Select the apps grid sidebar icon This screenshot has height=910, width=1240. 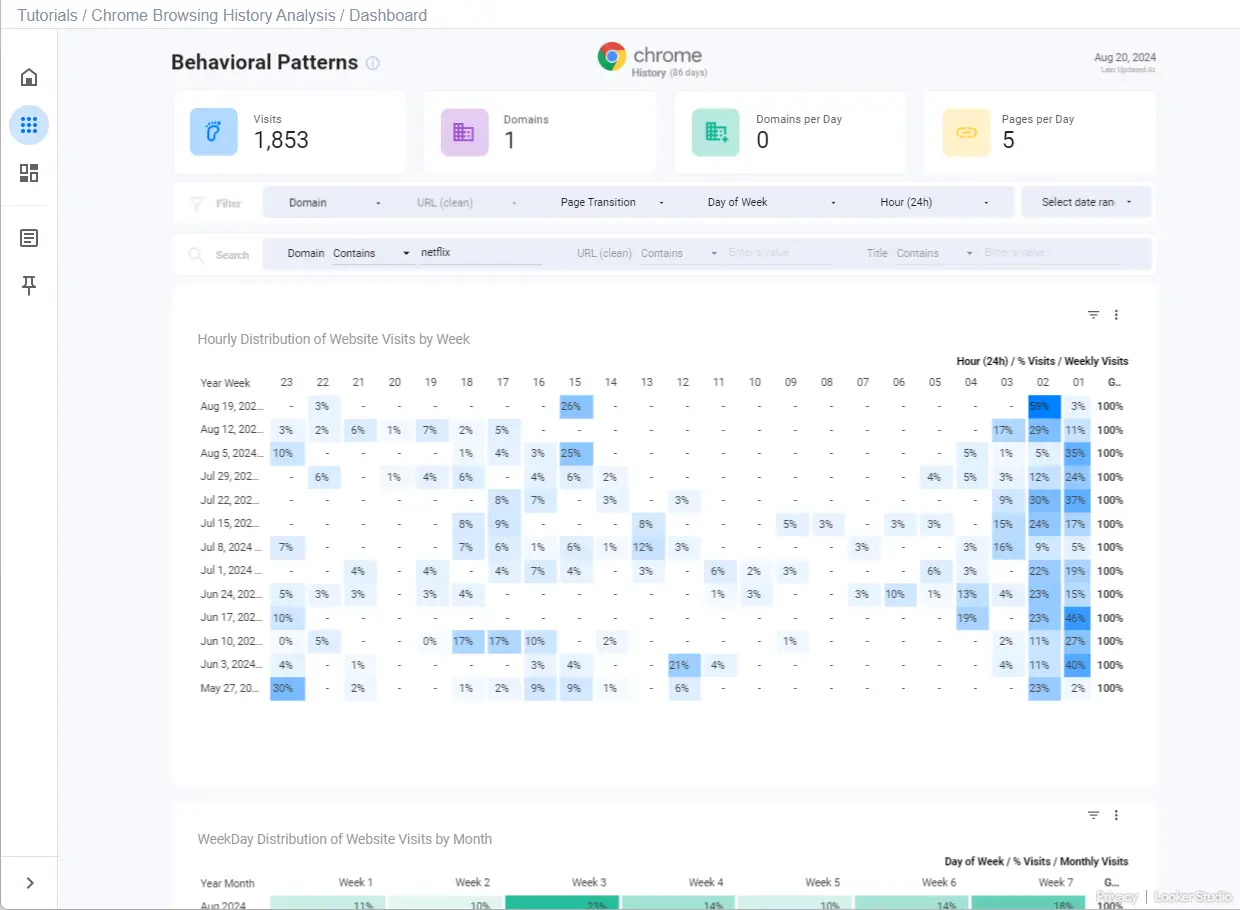(x=29, y=125)
